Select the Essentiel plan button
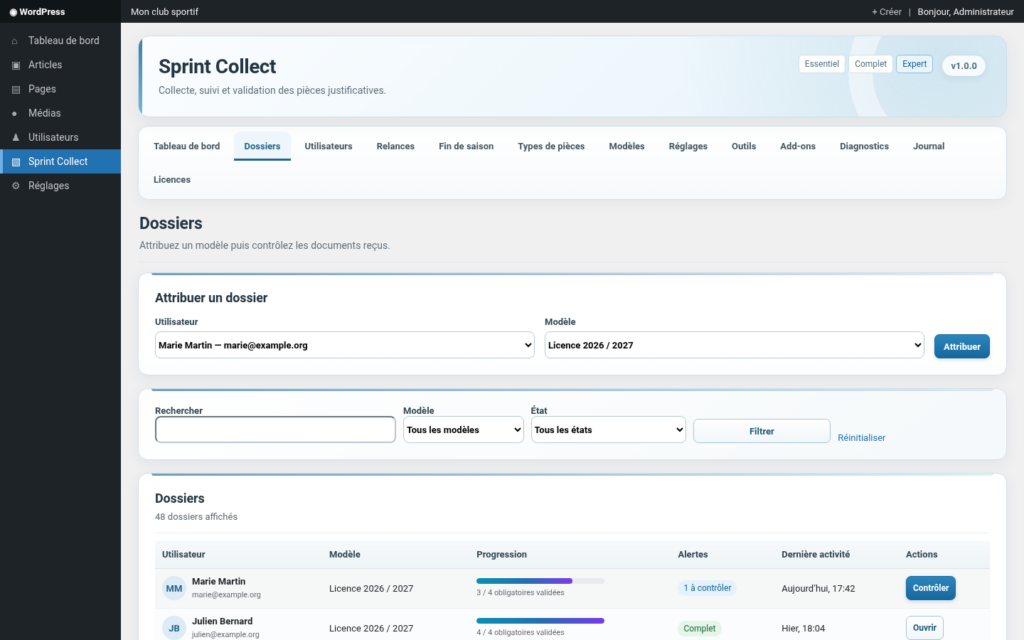The height and width of the screenshot is (640, 1024). (822, 64)
